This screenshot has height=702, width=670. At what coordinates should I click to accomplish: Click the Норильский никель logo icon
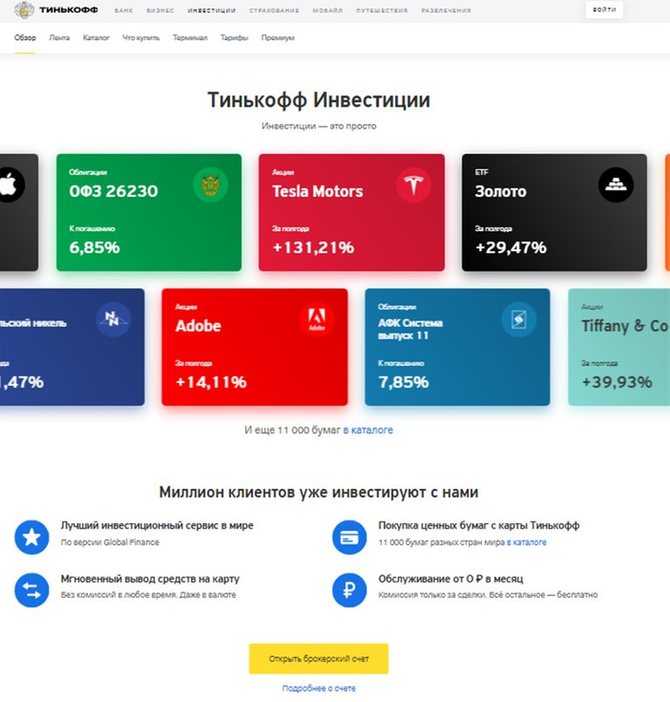click(x=113, y=319)
